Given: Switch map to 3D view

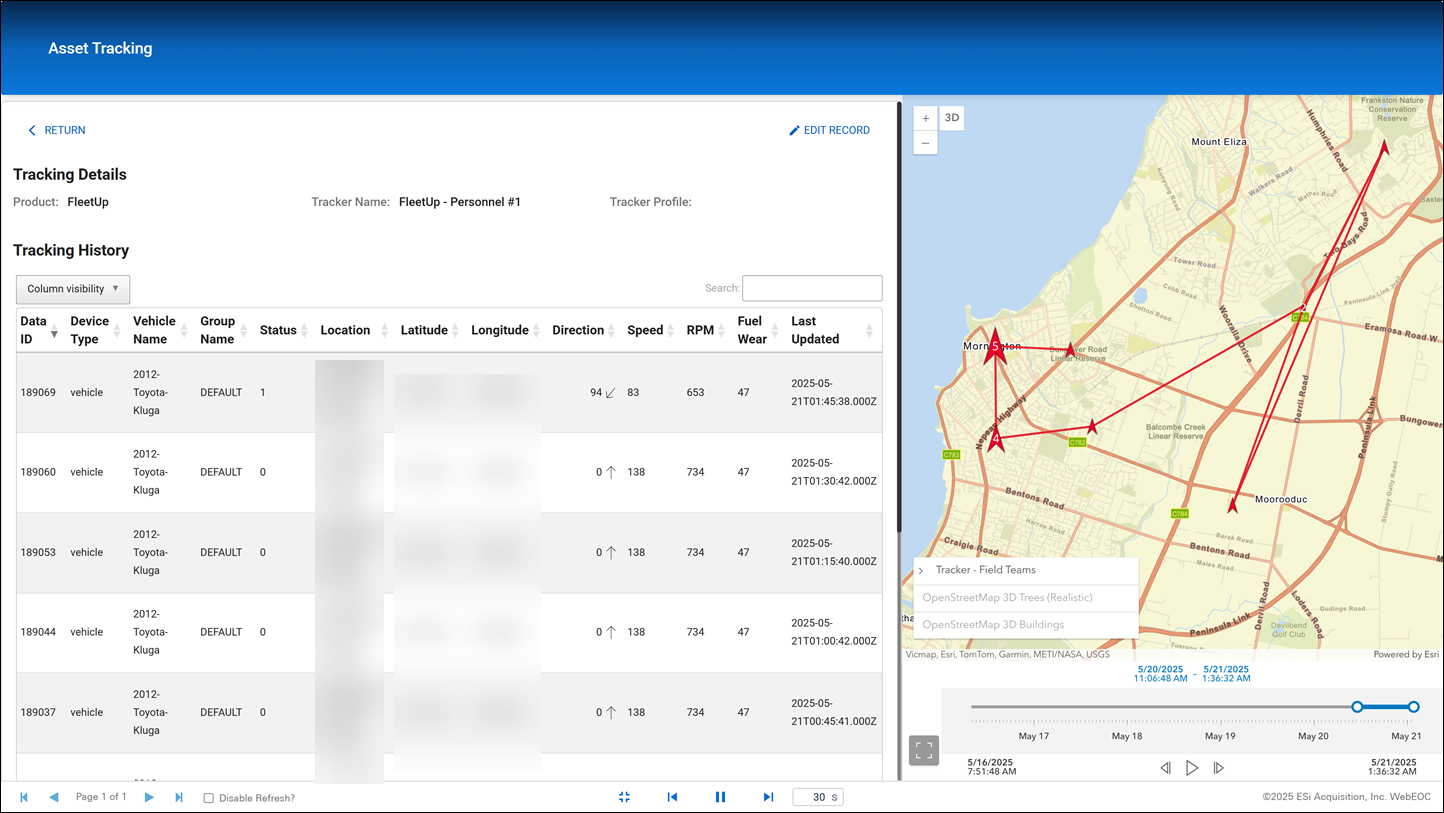Looking at the screenshot, I should coord(952,118).
